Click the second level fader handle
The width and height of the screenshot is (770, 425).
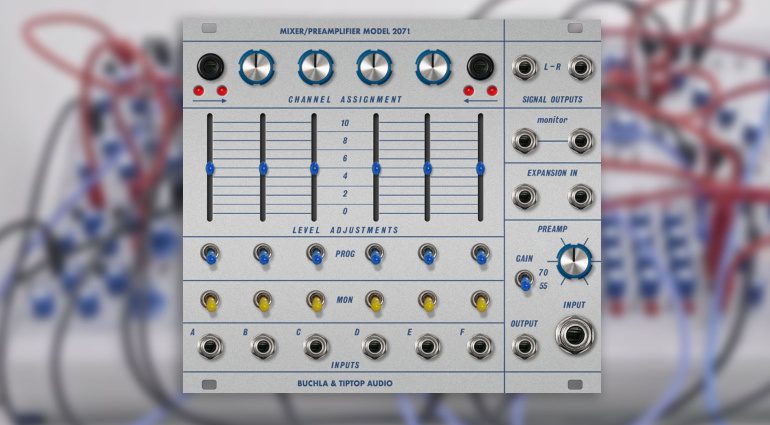[263, 169]
